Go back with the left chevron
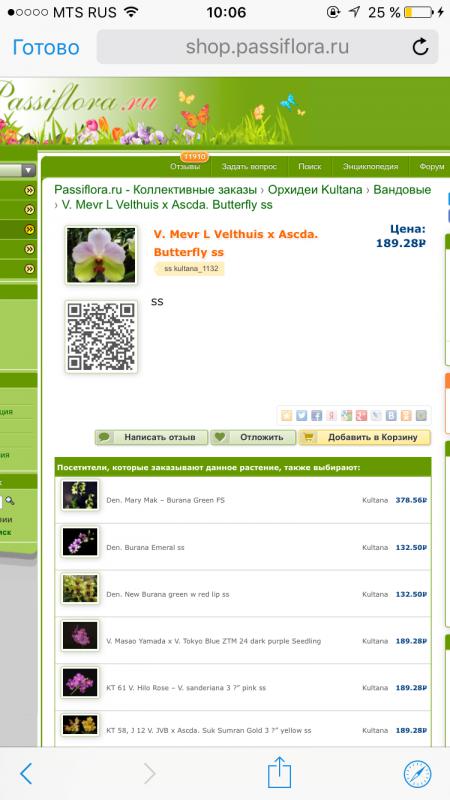This screenshot has height=800, width=450. pos(26,774)
